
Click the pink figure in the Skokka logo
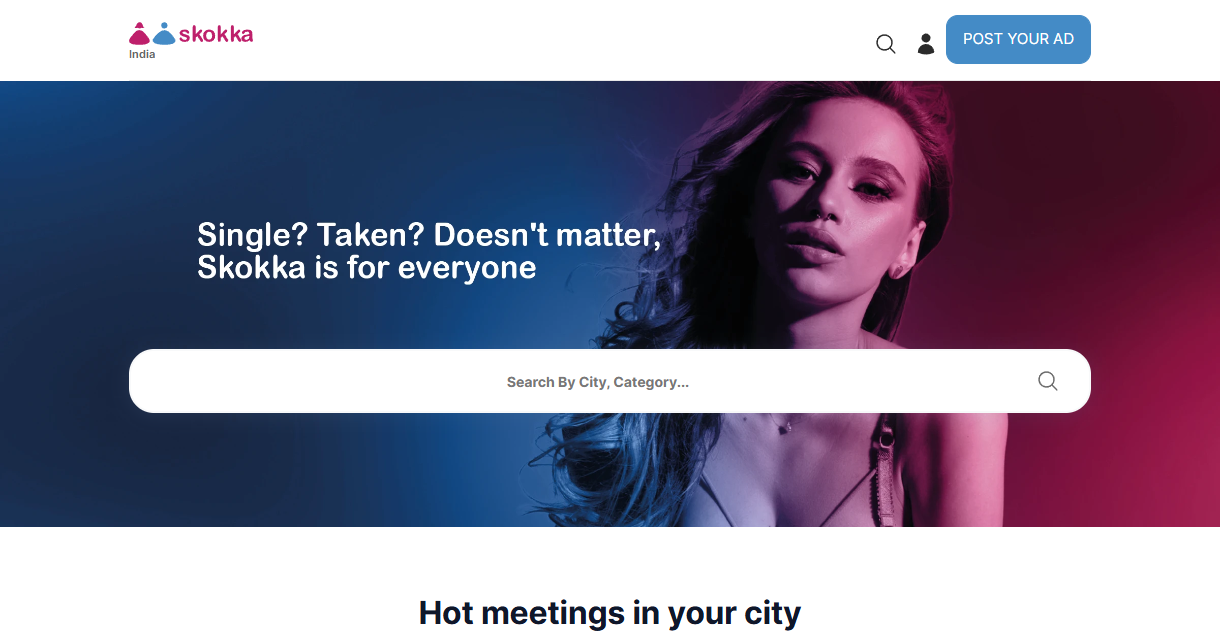coord(140,34)
